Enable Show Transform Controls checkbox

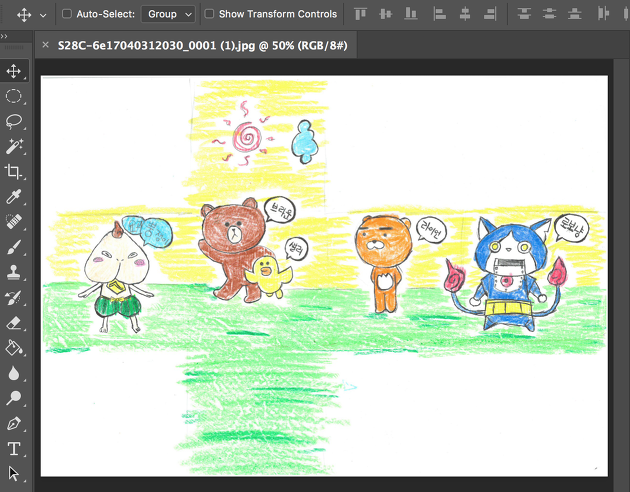pos(209,14)
